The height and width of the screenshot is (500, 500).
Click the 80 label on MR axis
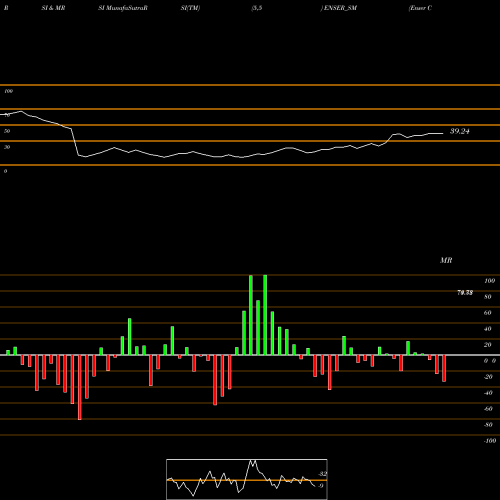[x=488, y=297]
